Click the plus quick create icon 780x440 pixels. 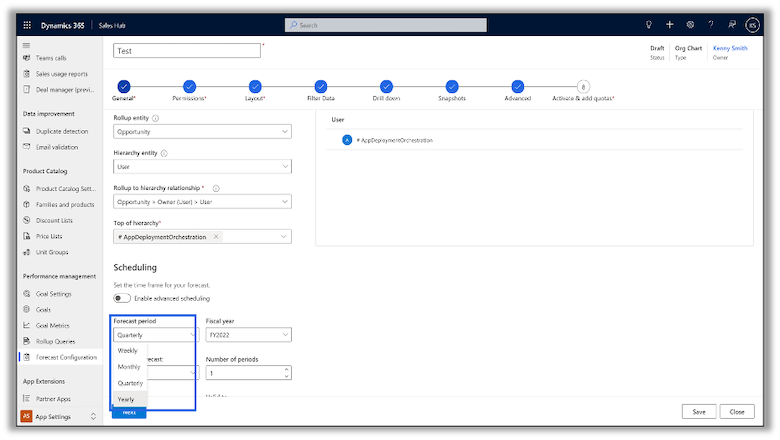(670, 24)
